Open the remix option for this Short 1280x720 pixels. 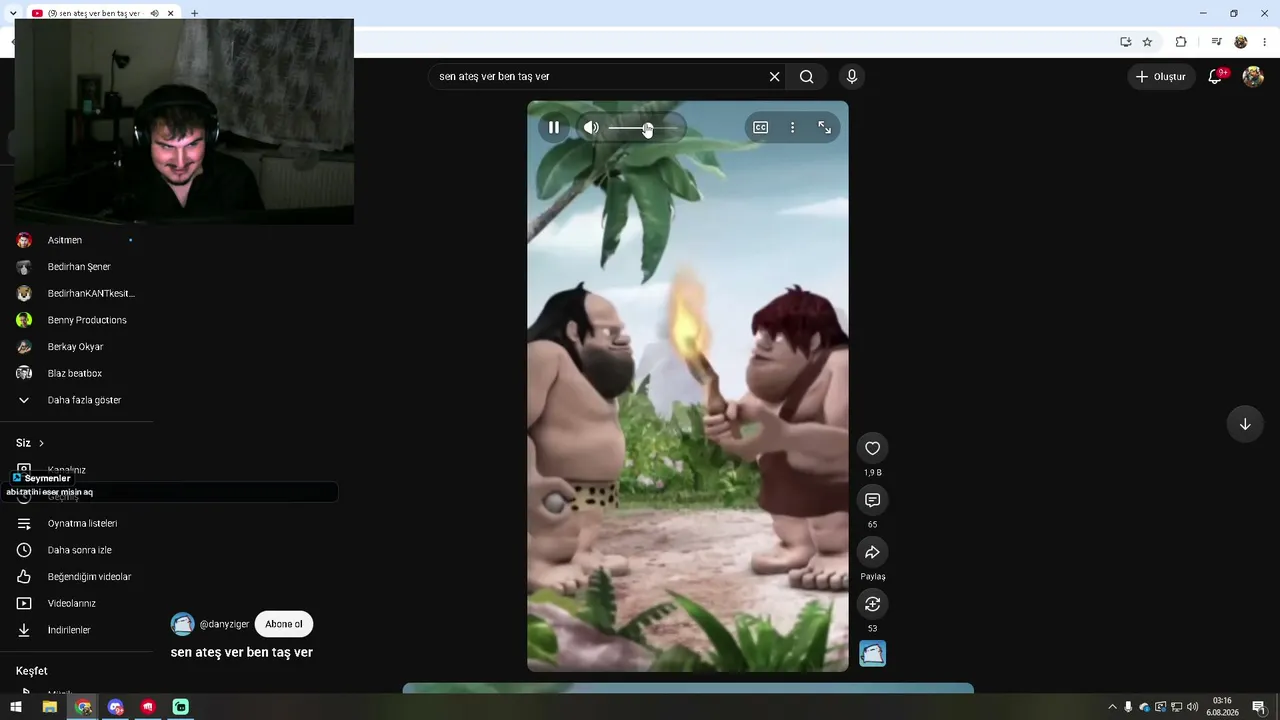pyautogui.click(x=872, y=604)
